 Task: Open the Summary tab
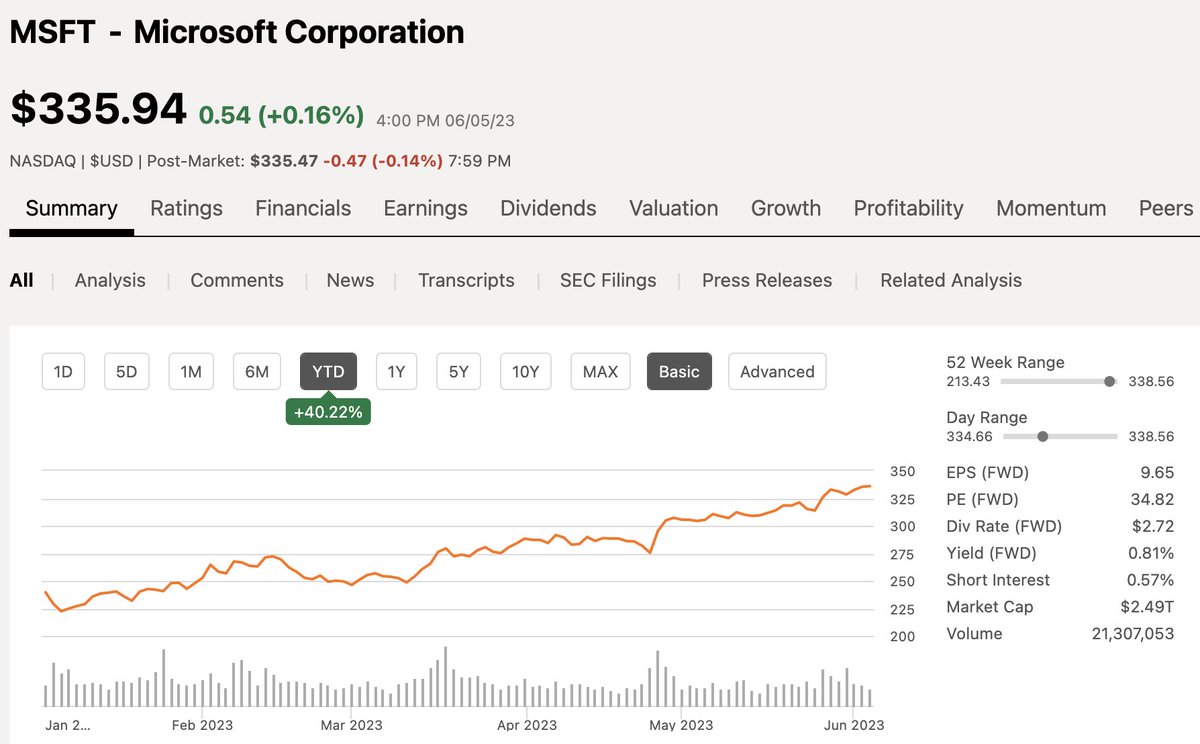click(71, 208)
